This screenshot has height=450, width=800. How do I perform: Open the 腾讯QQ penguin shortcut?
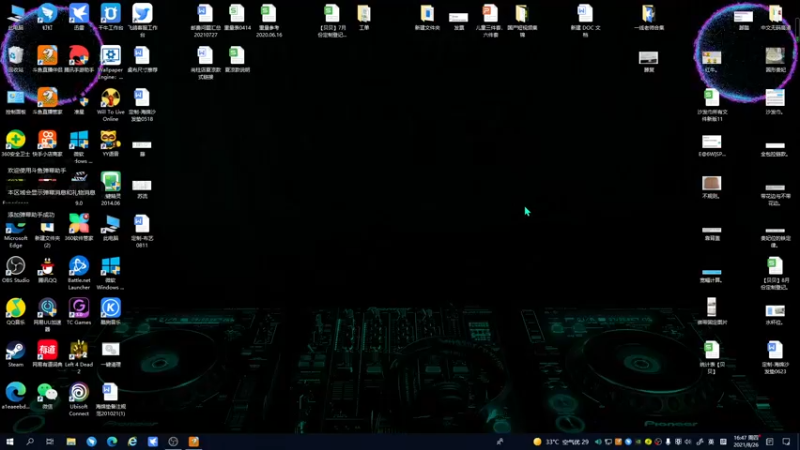tap(47, 269)
